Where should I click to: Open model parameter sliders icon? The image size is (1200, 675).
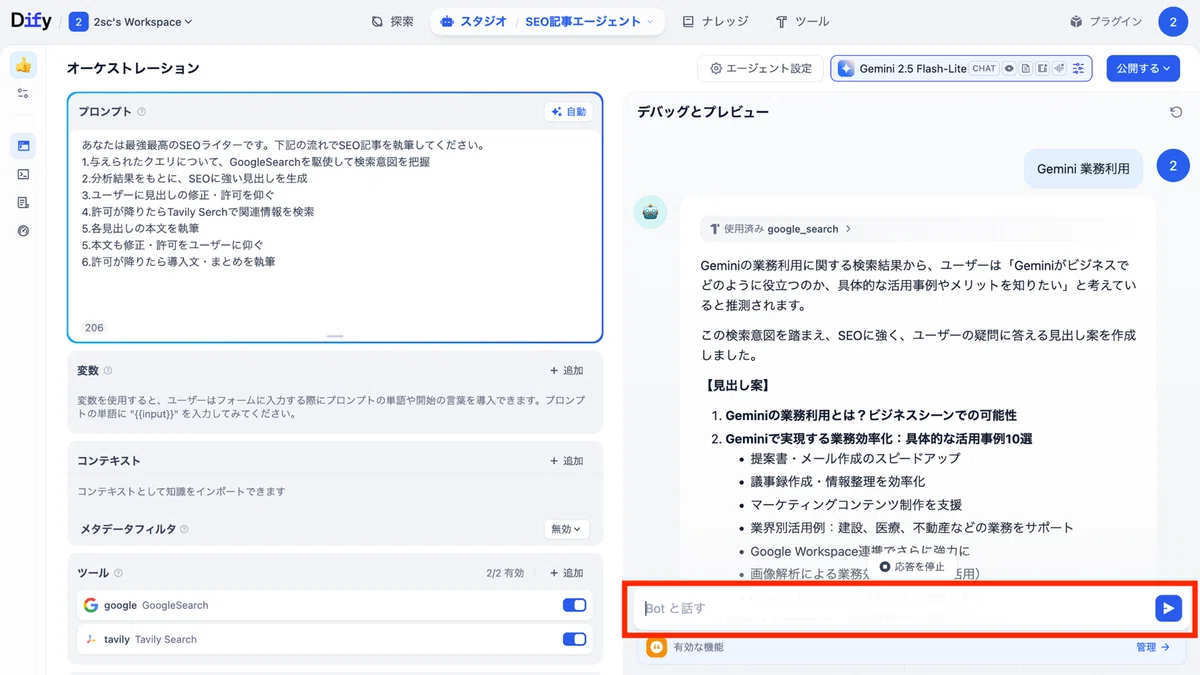tap(1078, 68)
